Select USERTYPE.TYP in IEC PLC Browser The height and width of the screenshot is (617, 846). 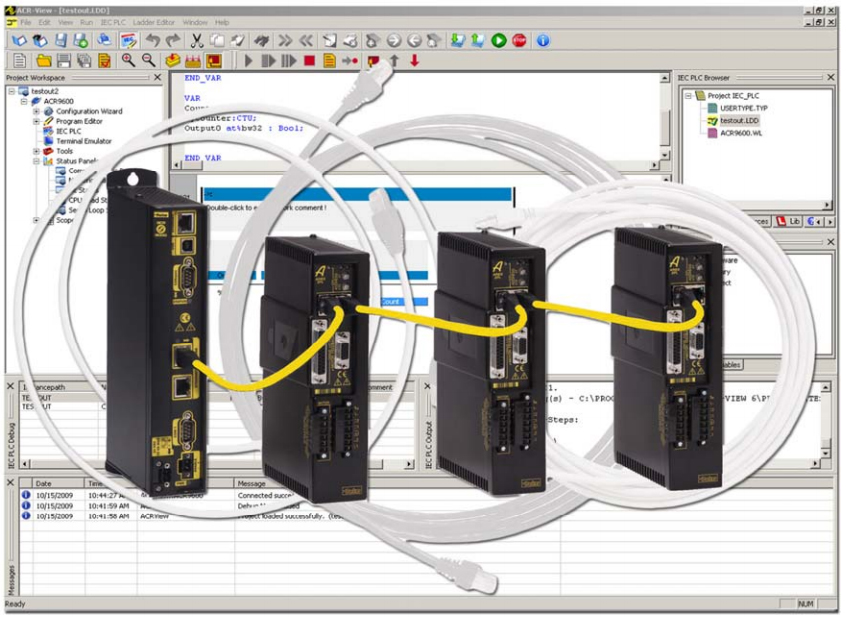[743, 108]
